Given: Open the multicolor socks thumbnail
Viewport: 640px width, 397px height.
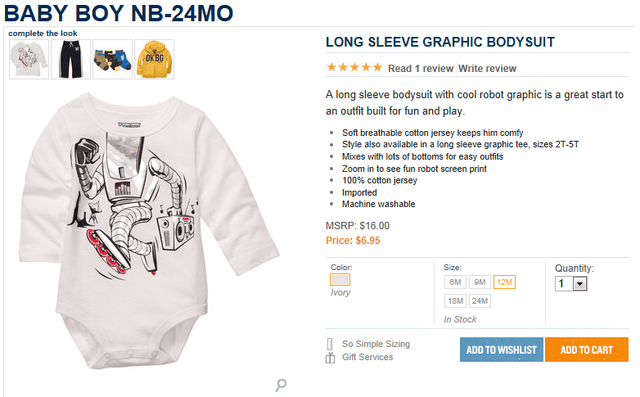Looking at the screenshot, I should click(x=112, y=59).
